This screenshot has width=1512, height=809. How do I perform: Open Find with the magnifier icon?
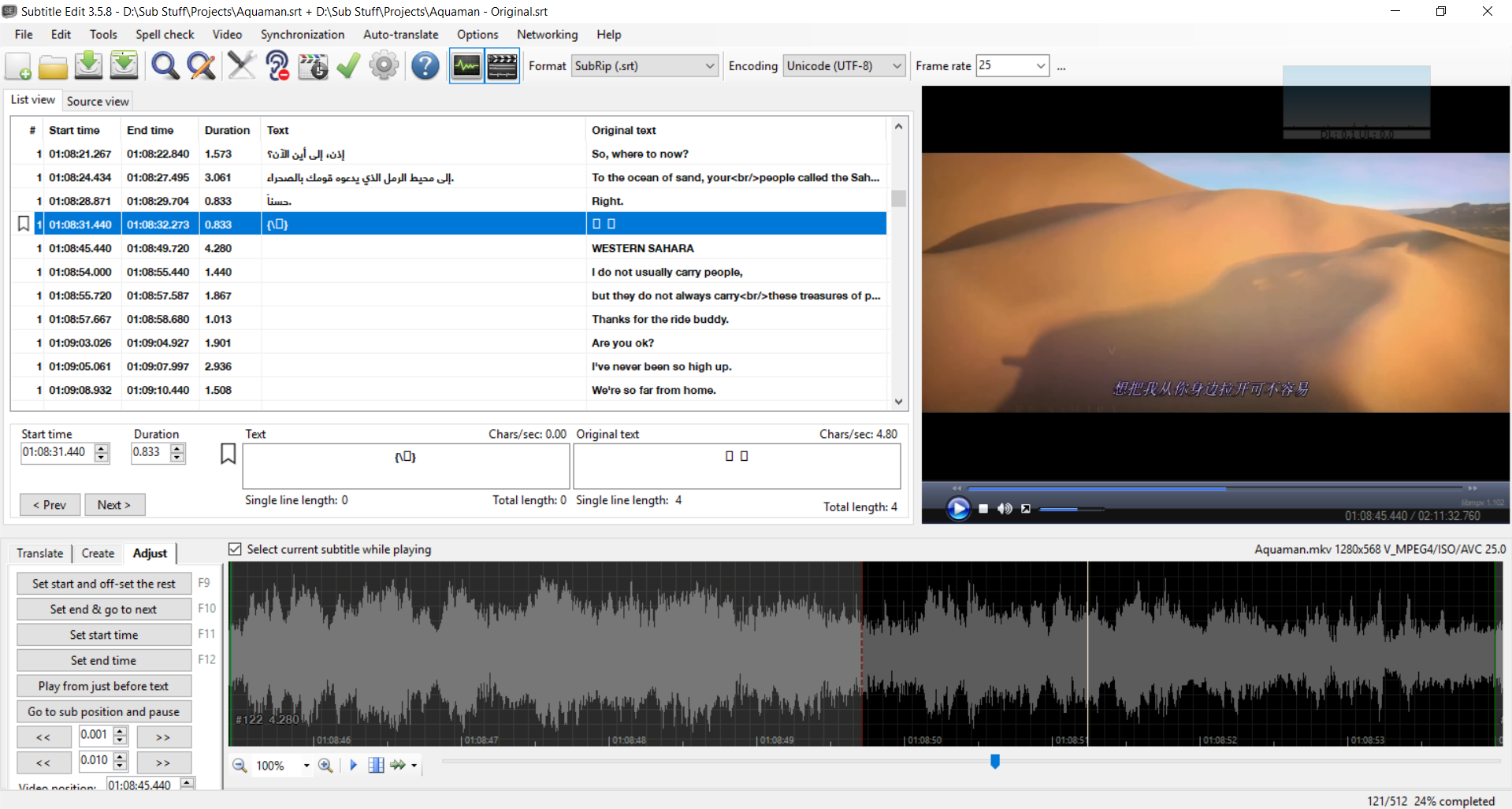click(x=165, y=66)
